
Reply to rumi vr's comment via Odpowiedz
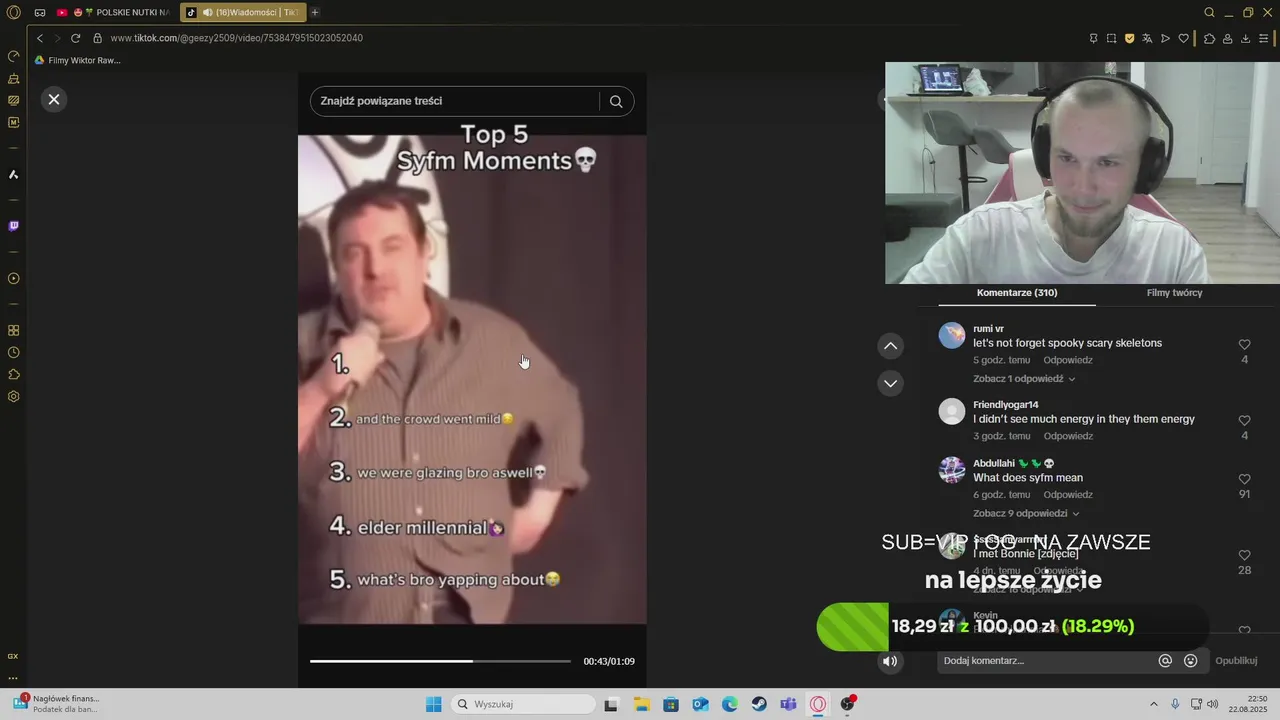pos(1068,360)
